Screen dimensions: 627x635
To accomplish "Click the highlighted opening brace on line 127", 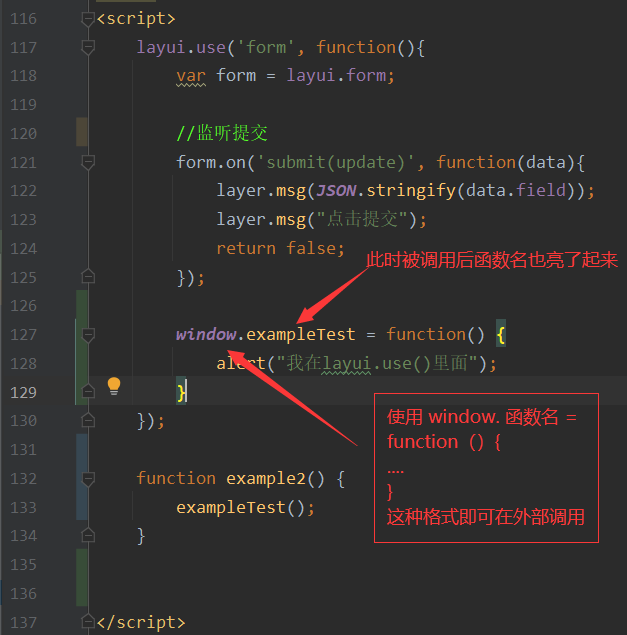I will (x=501, y=335).
